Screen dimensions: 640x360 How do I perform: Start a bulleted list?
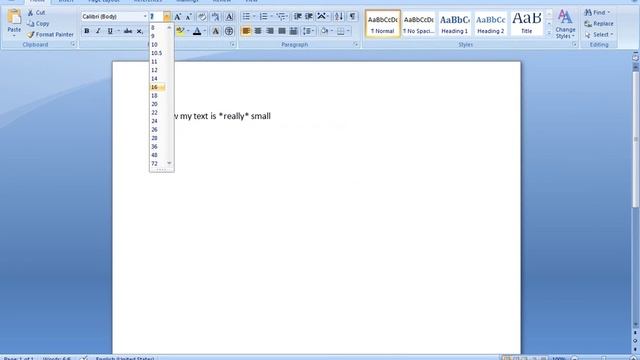[246, 17]
